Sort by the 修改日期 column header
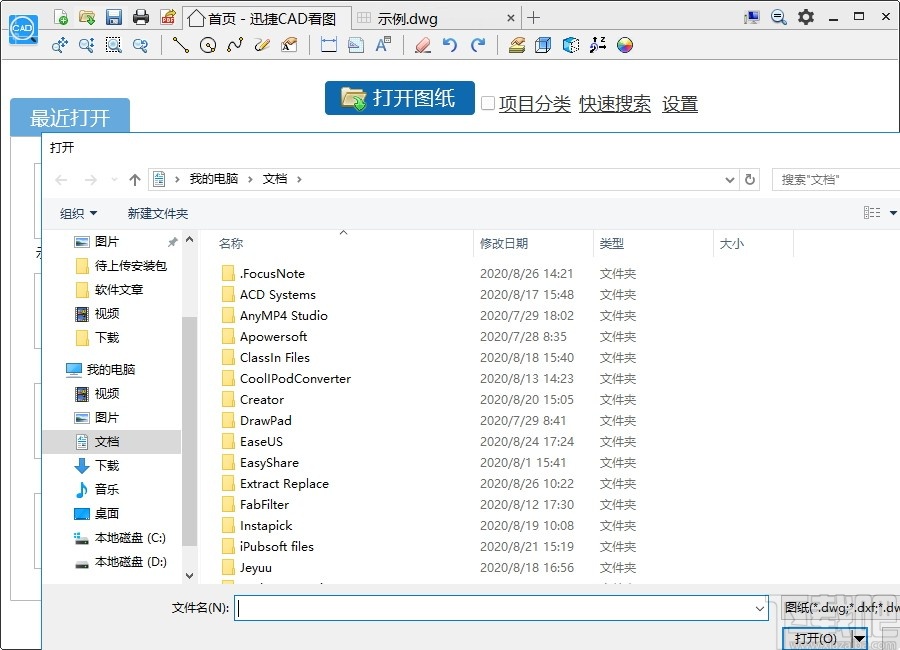Screen dimensions: 900x650 [504, 243]
